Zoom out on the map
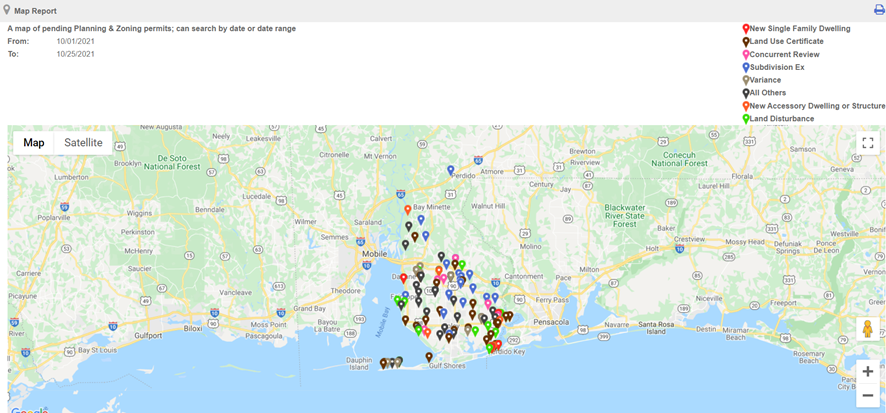 click(868, 395)
